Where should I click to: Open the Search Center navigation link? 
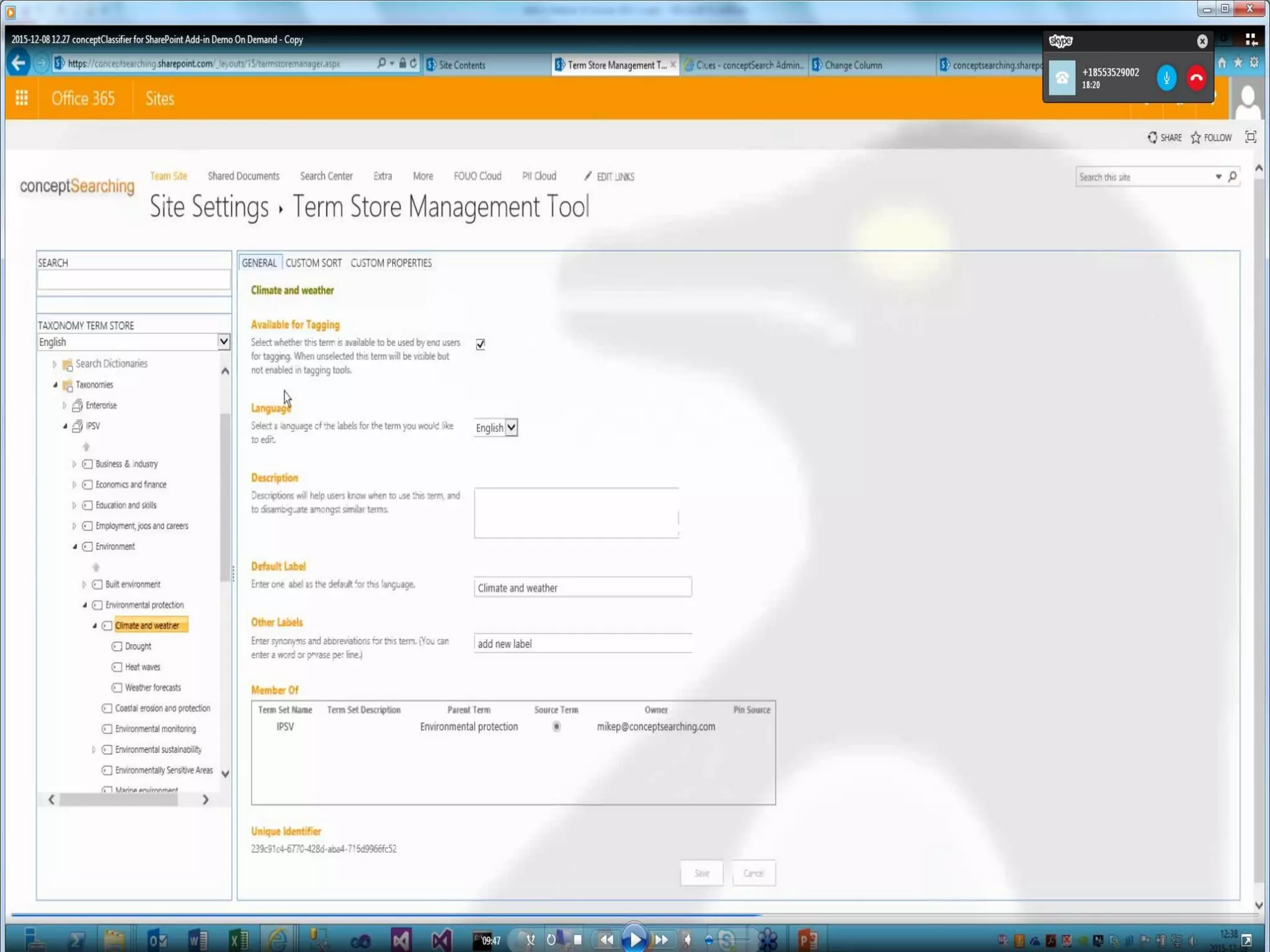(x=326, y=176)
